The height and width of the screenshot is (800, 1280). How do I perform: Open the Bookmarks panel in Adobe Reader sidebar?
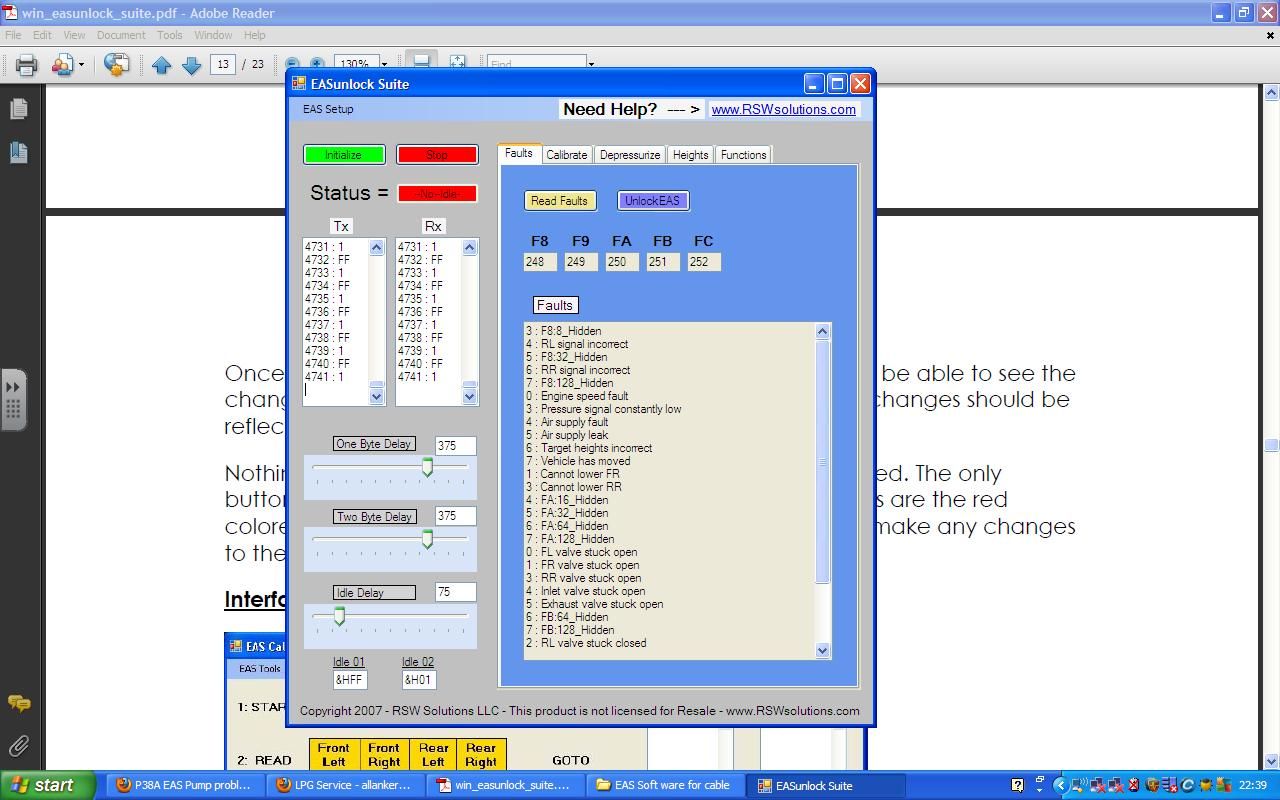pos(18,152)
